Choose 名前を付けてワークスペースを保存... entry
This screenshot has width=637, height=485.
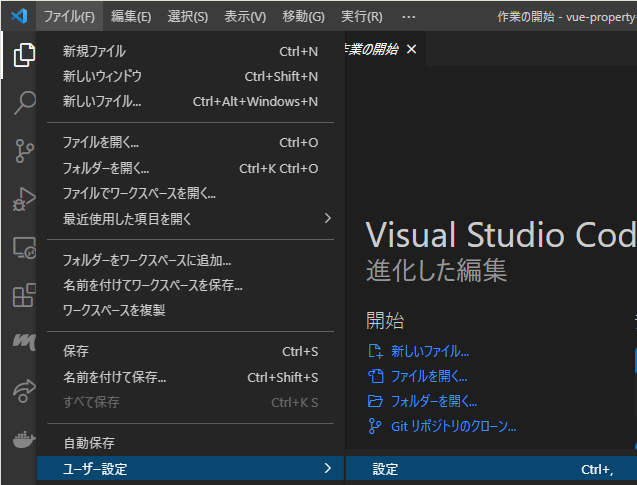[191, 285]
